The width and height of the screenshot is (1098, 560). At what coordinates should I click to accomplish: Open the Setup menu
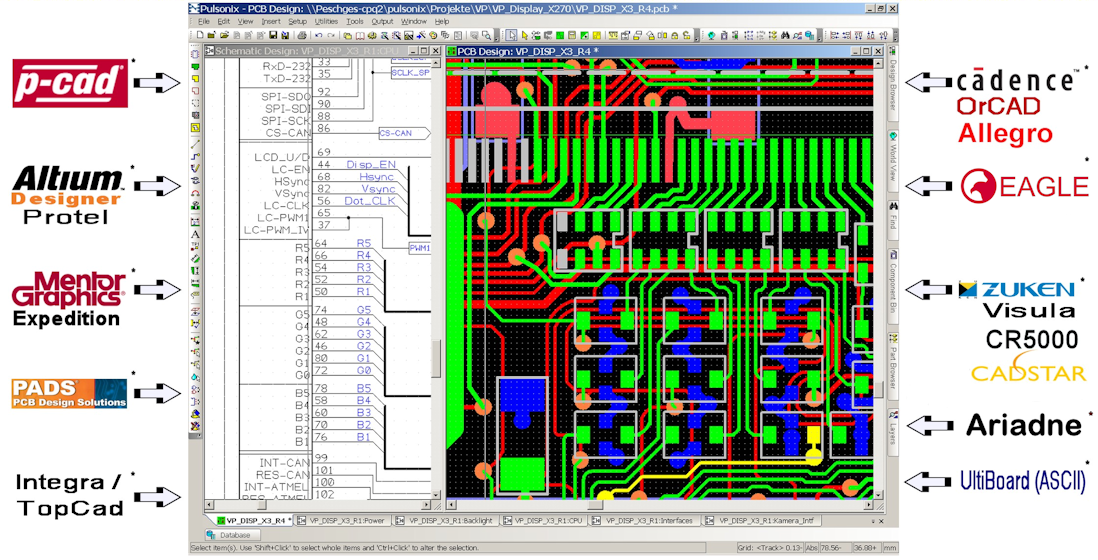298,22
